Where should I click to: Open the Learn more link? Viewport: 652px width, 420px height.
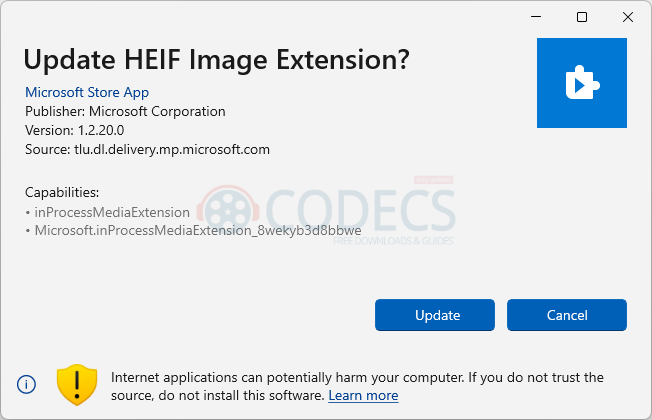click(363, 395)
